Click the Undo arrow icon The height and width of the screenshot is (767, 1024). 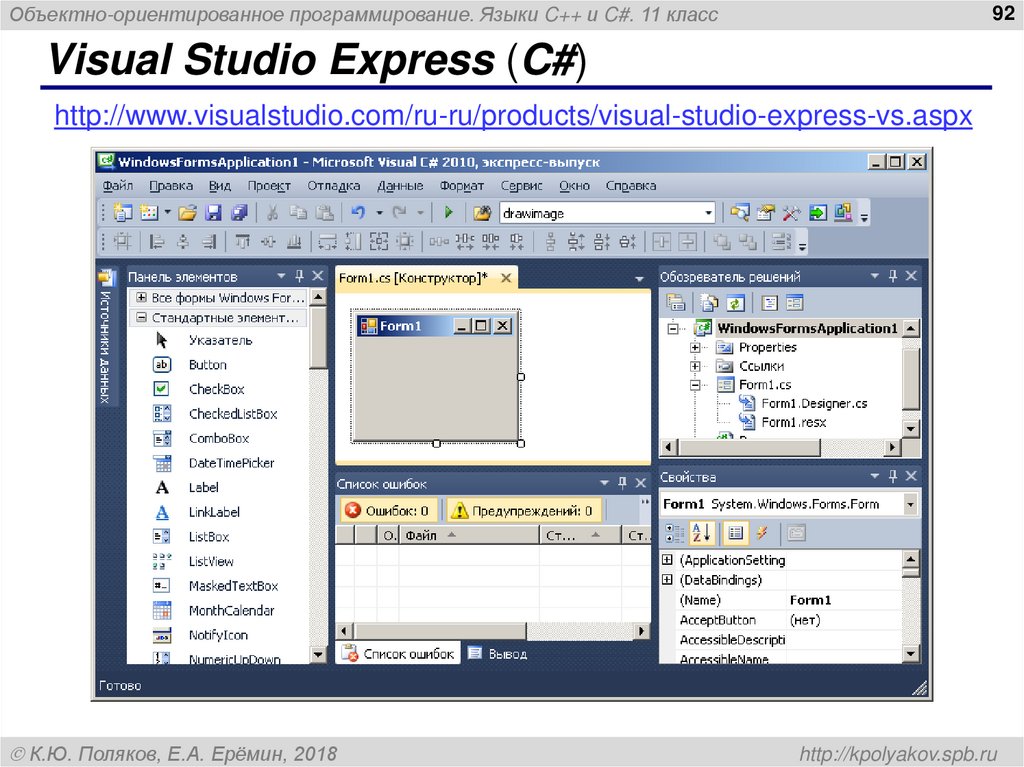coord(358,213)
